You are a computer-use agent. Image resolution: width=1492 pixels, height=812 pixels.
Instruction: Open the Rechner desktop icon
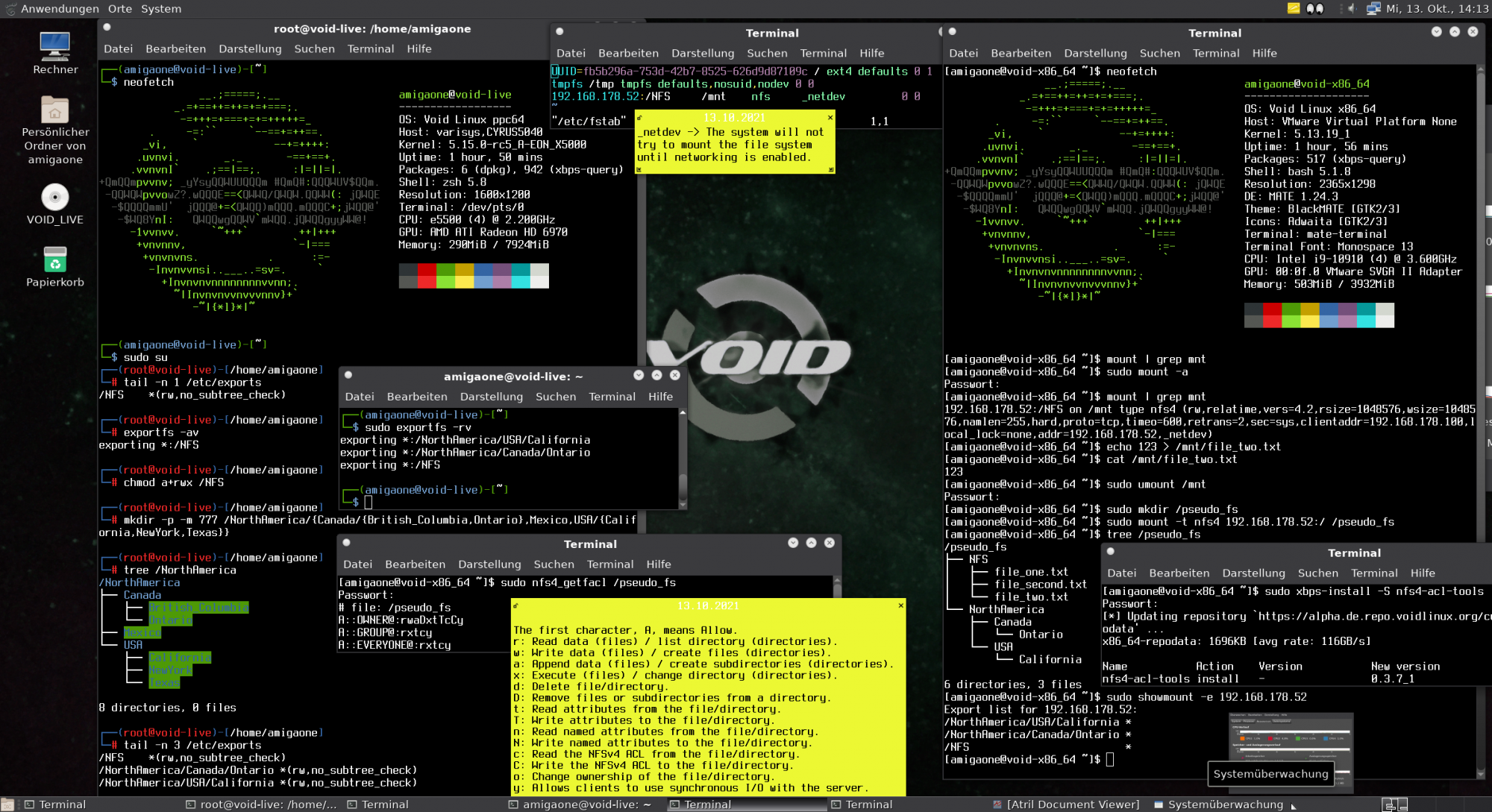[55, 48]
